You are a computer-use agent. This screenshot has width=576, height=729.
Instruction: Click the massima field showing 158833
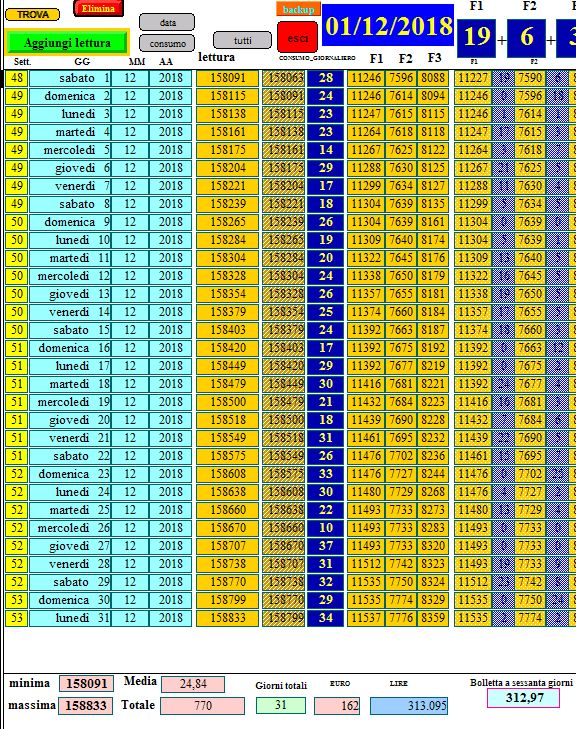[x=86, y=705]
